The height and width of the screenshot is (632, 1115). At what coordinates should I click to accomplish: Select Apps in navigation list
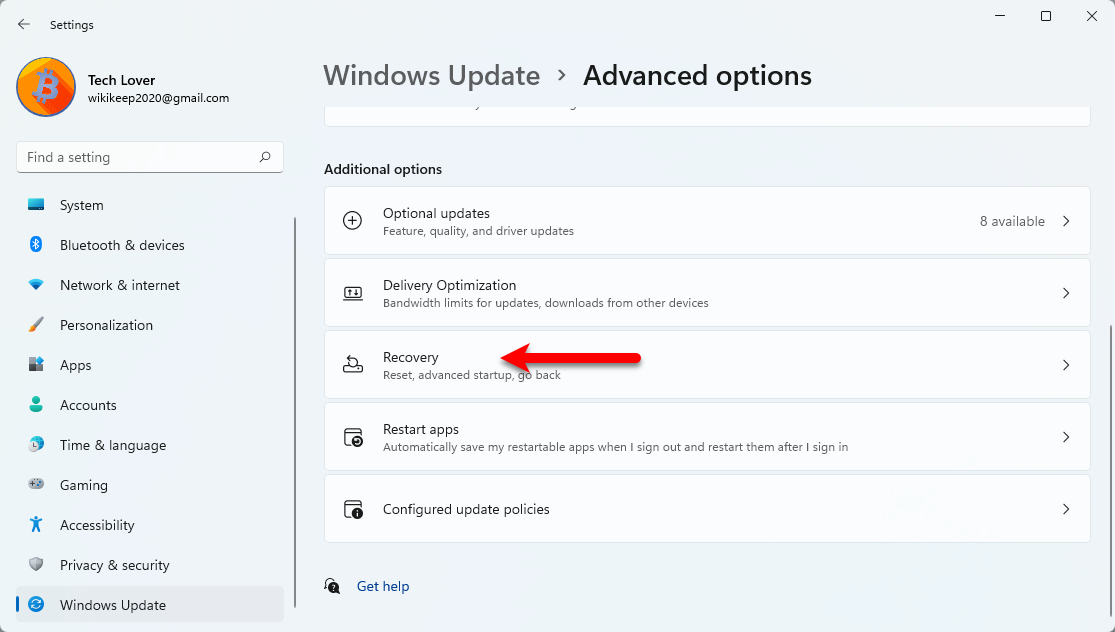coord(150,365)
